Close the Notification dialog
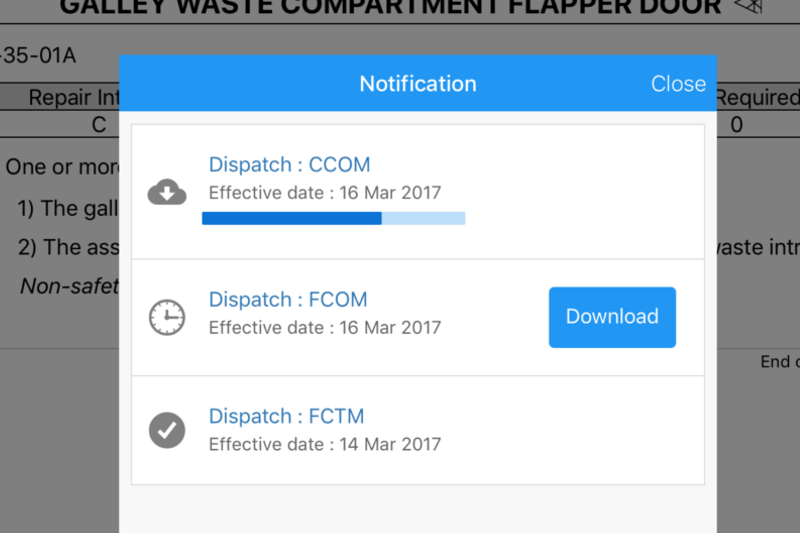The image size is (800, 533). 678,84
